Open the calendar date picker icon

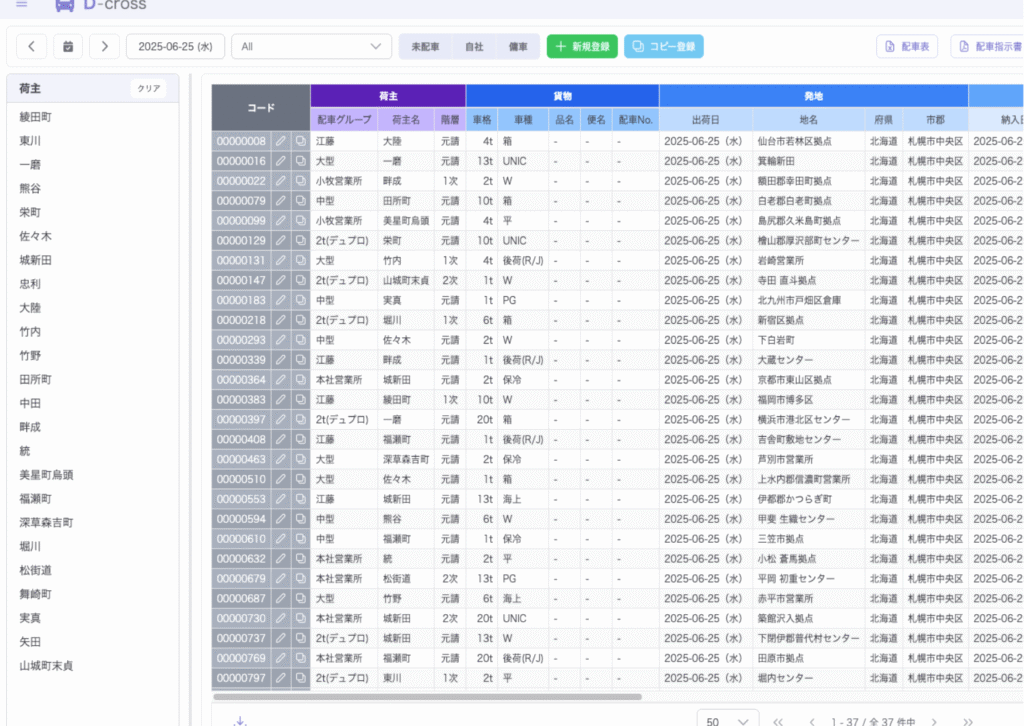point(68,46)
